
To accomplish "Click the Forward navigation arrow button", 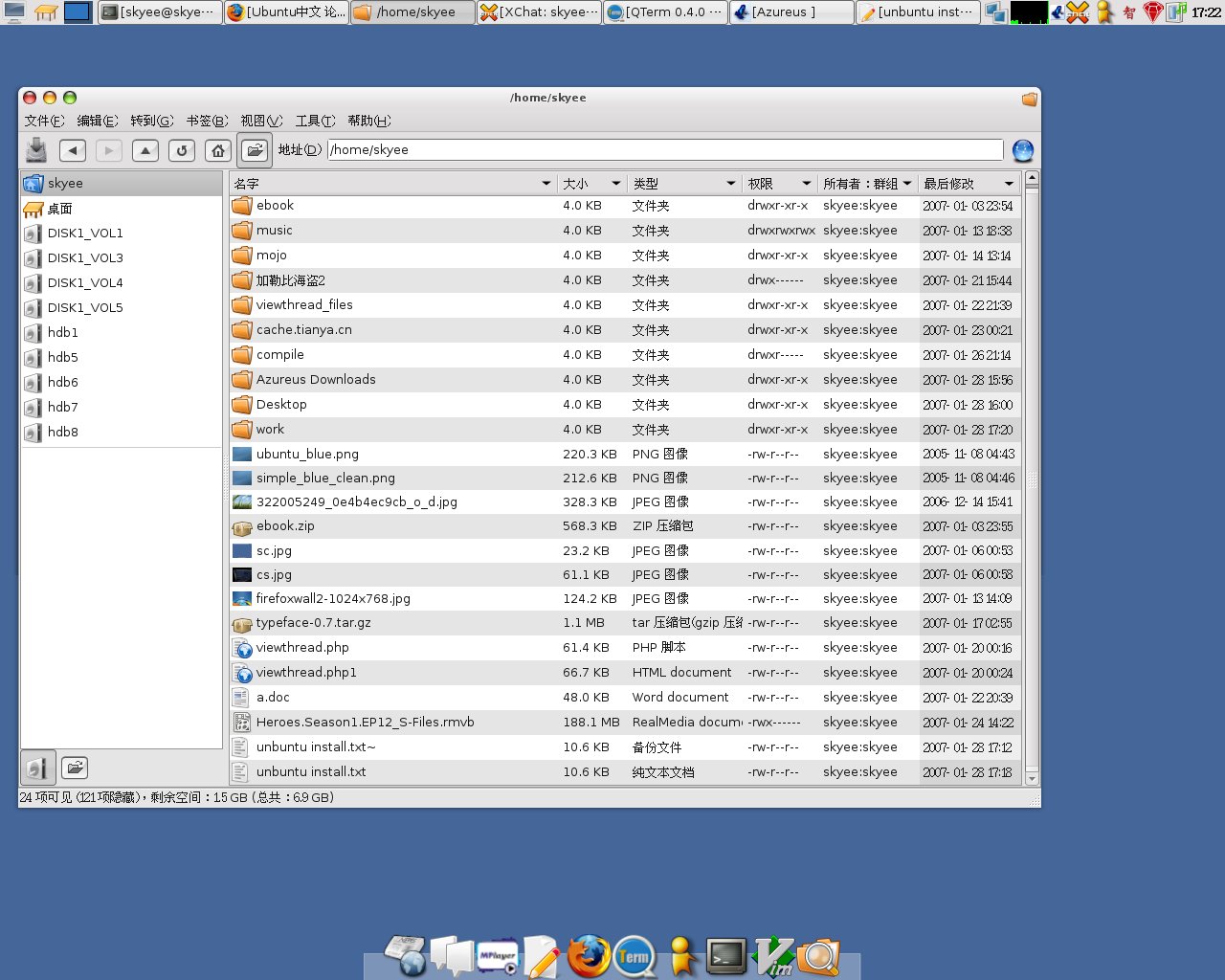I will tap(109, 150).
